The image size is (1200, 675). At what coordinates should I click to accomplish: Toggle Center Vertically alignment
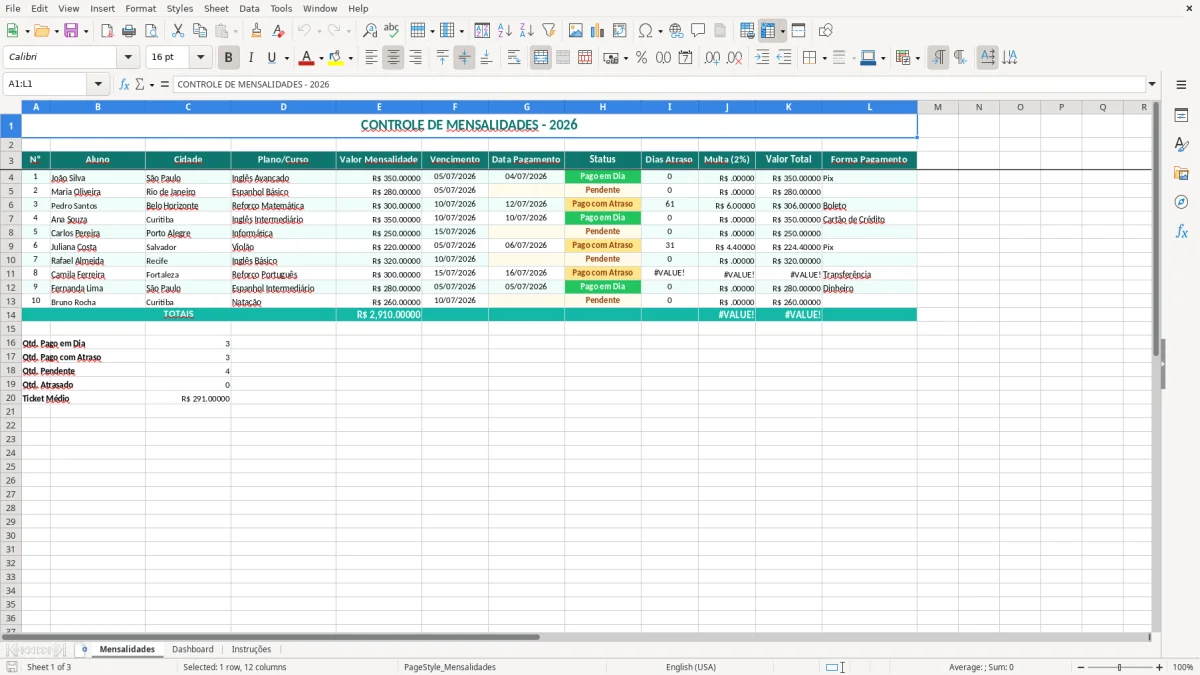[x=464, y=58]
